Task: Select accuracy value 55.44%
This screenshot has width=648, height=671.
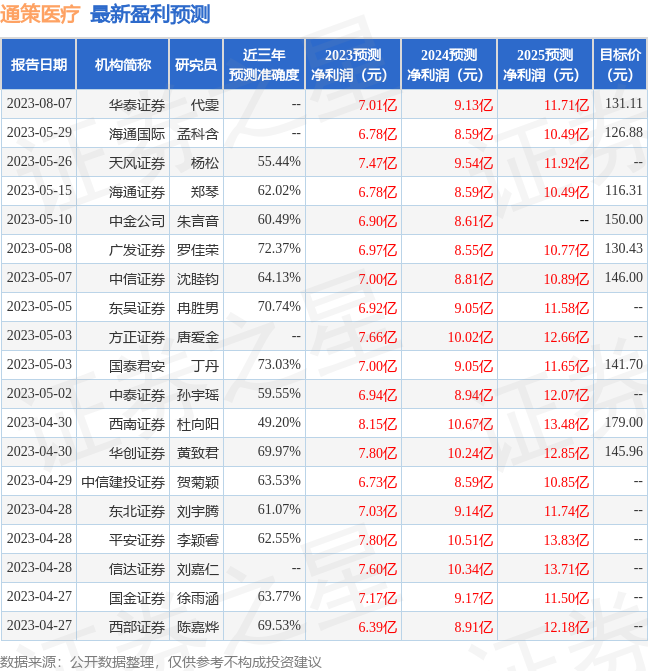Action: coord(279,162)
